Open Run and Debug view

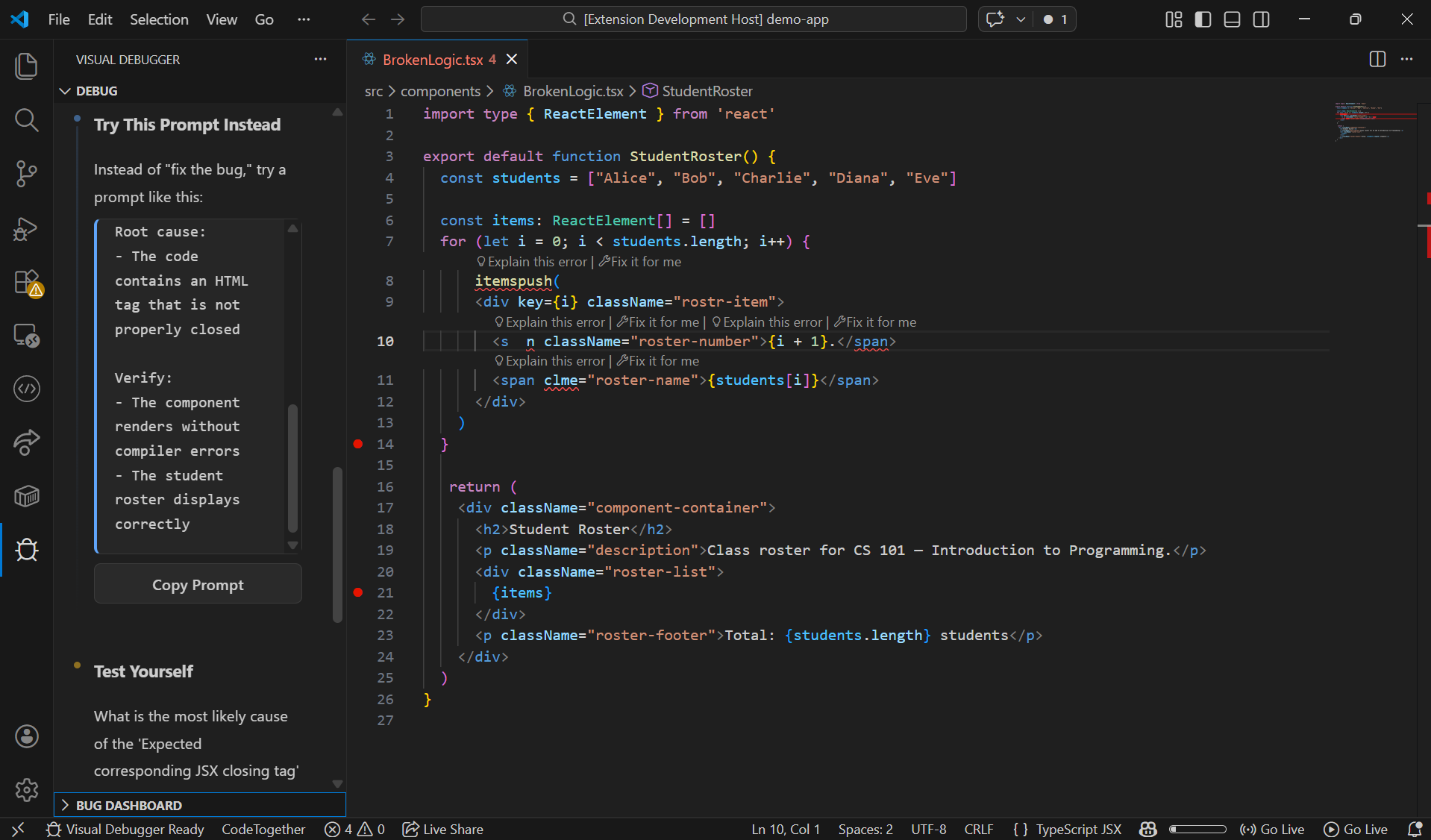tap(27, 228)
